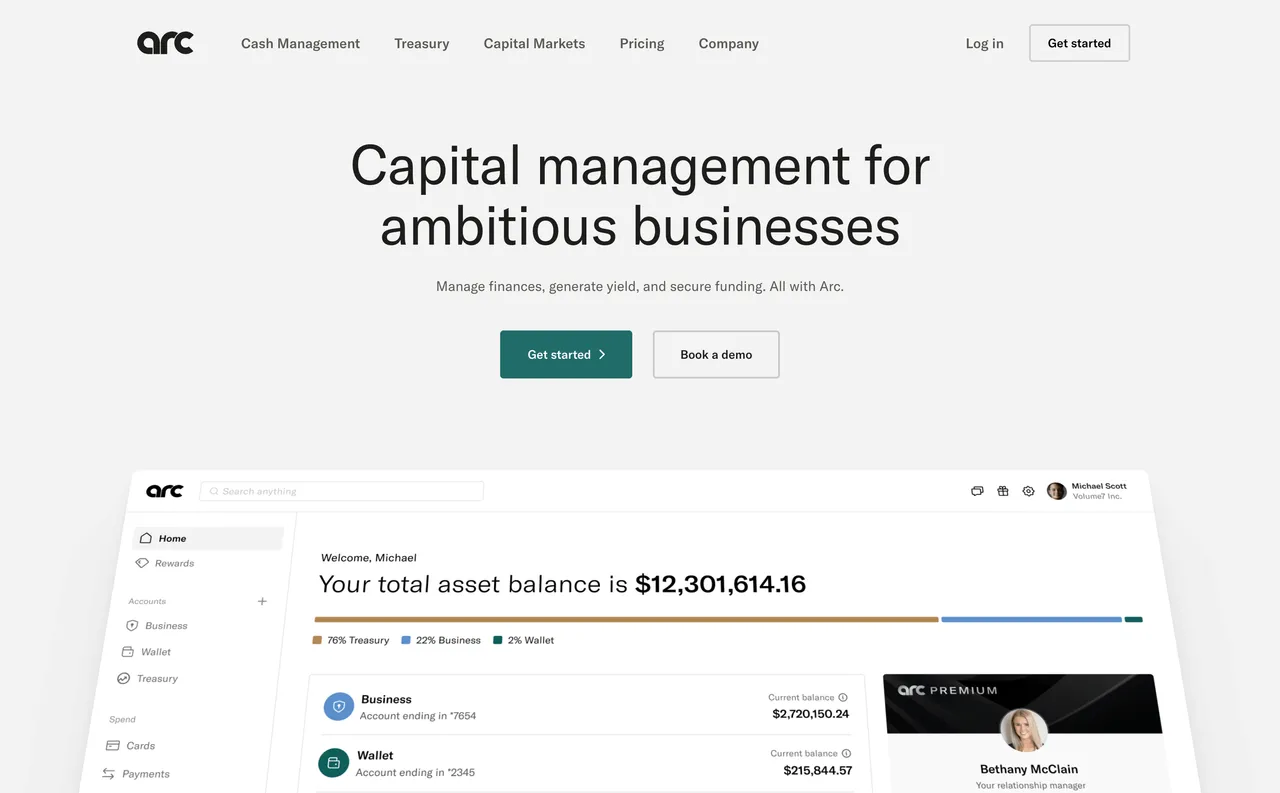Add an account with the Accounts plus control
This screenshot has height=793, width=1280.
[x=262, y=601]
